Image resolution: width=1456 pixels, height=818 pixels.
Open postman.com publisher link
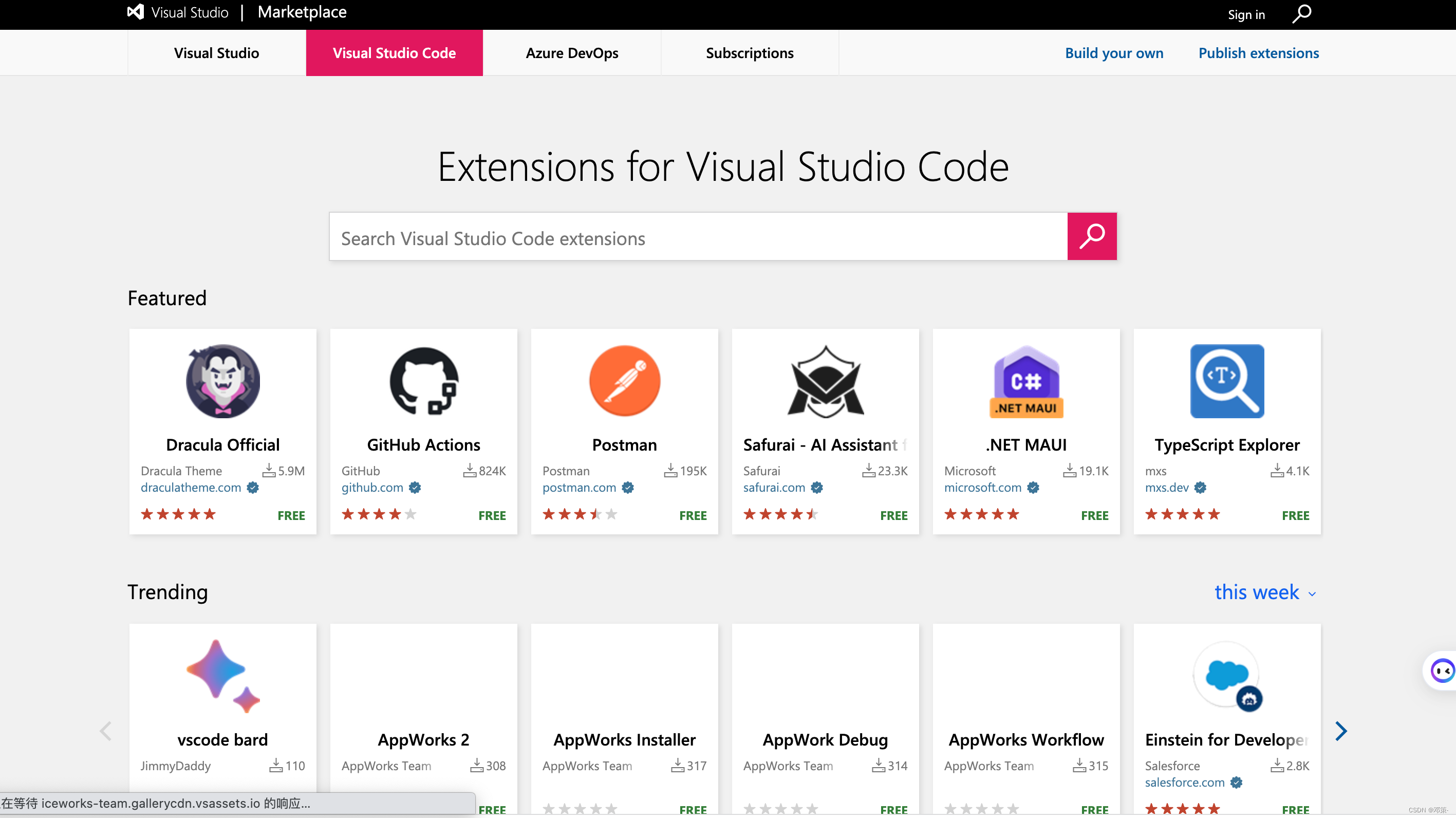tap(579, 487)
